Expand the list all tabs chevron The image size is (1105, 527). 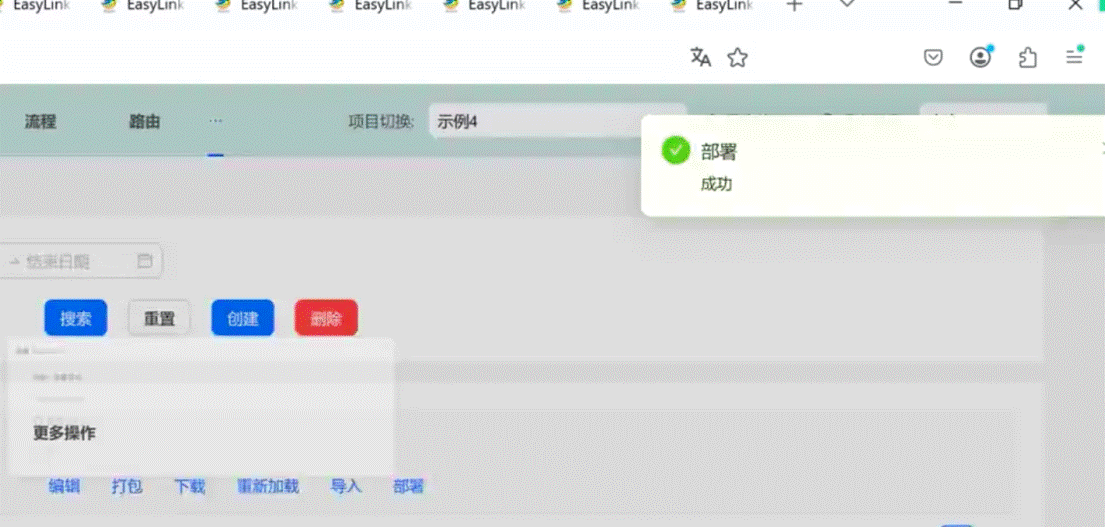click(847, 5)
